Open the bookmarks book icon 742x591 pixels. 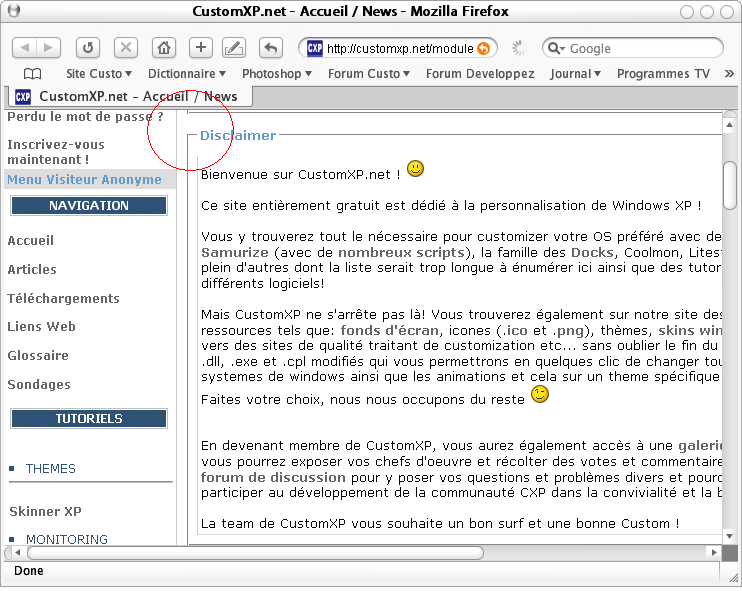point(33,74)
